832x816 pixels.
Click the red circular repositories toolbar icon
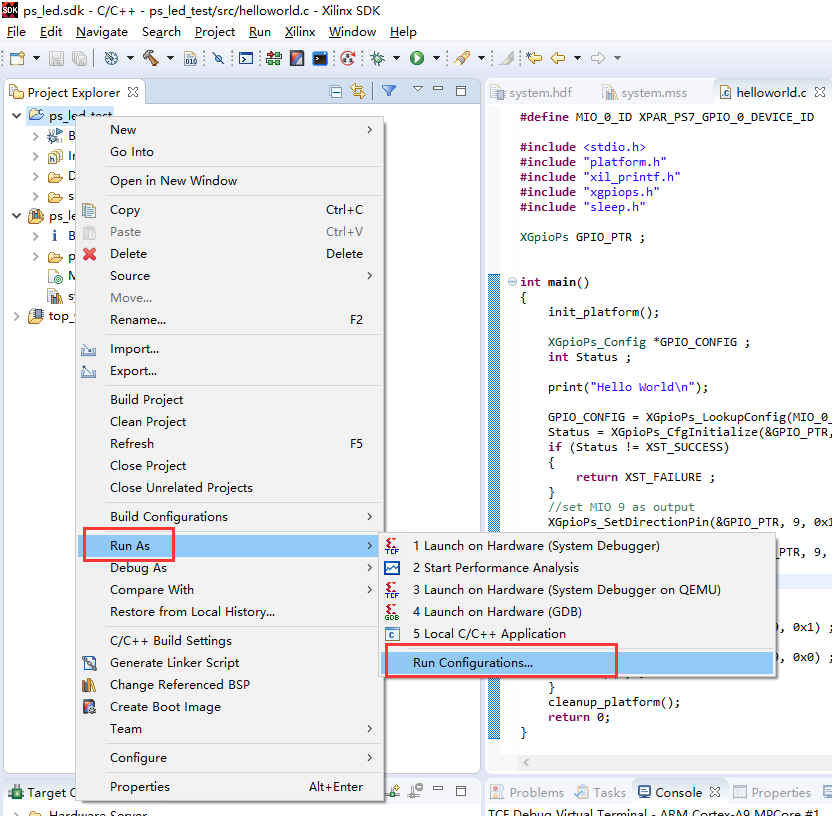point(348,58)
